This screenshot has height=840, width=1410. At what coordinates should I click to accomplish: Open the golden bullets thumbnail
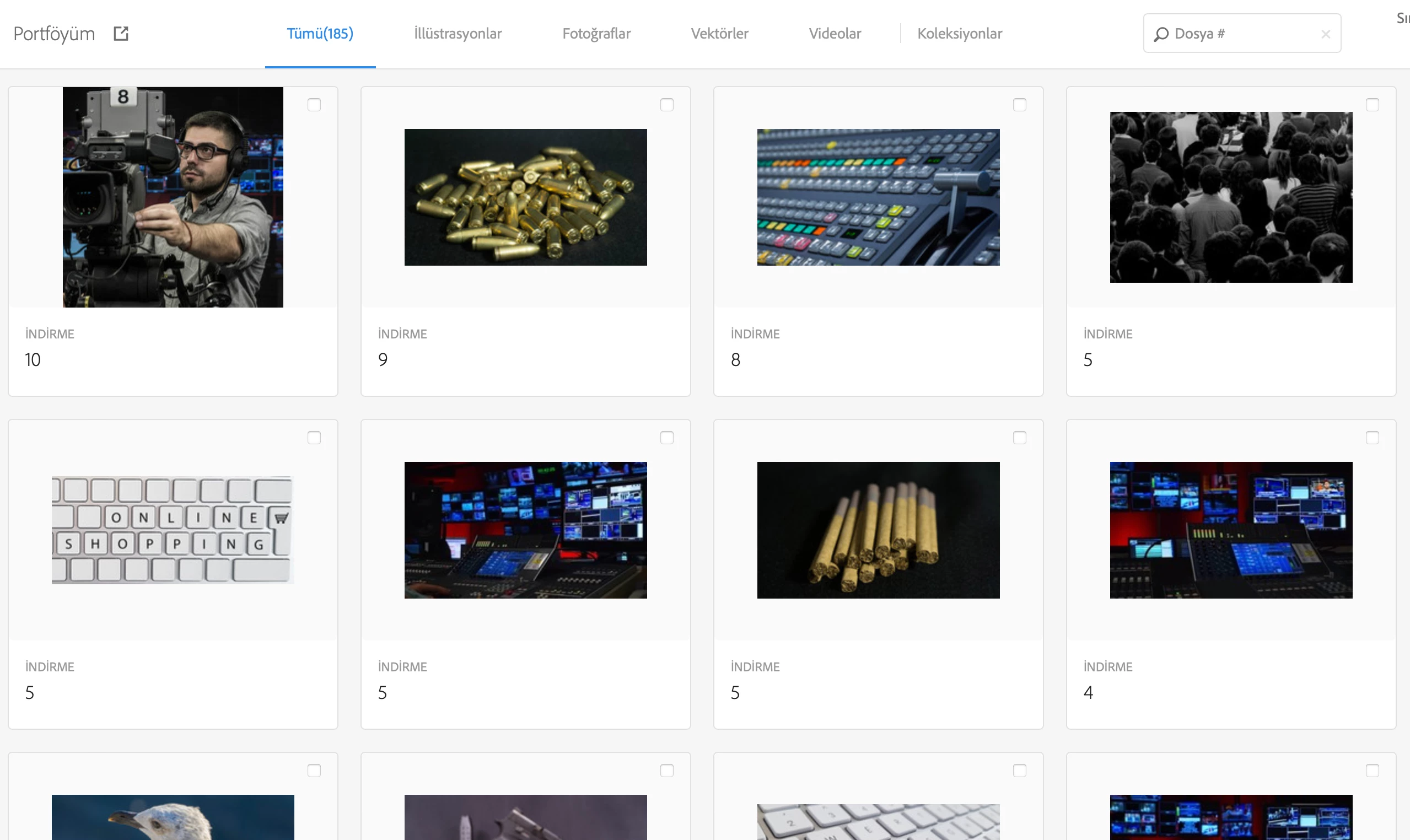pos(525,197)
